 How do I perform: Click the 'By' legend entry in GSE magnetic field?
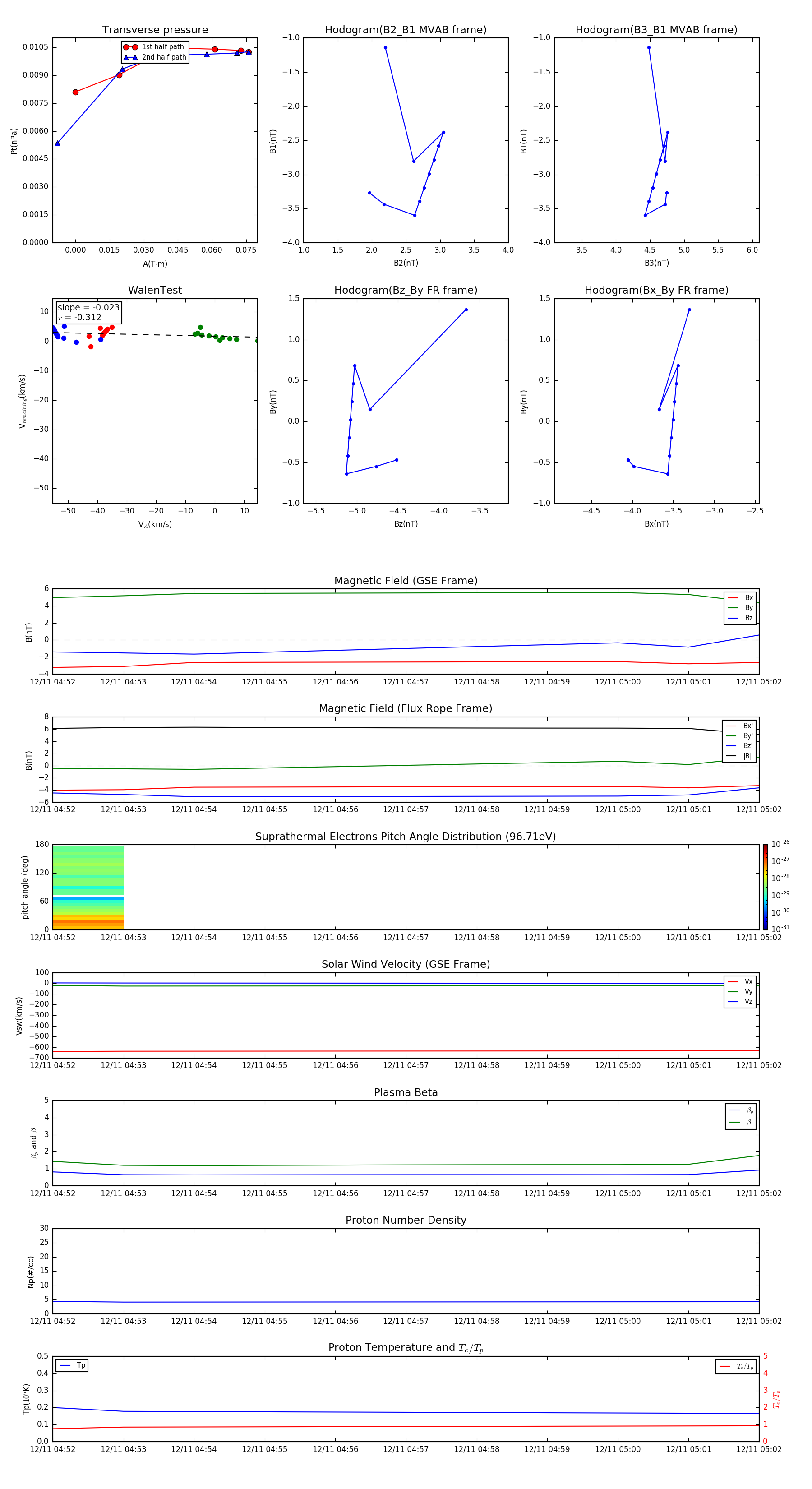(740, 608)
